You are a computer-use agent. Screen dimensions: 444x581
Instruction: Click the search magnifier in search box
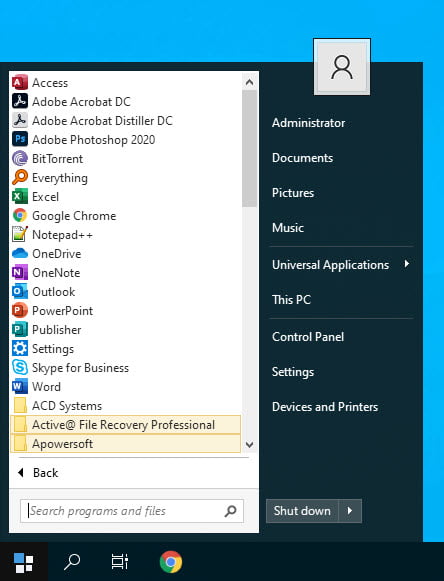click(x=231, y=511)
